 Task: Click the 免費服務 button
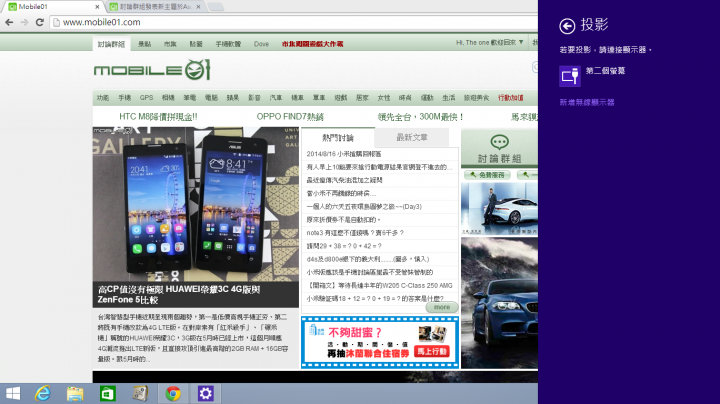point(487,175)
